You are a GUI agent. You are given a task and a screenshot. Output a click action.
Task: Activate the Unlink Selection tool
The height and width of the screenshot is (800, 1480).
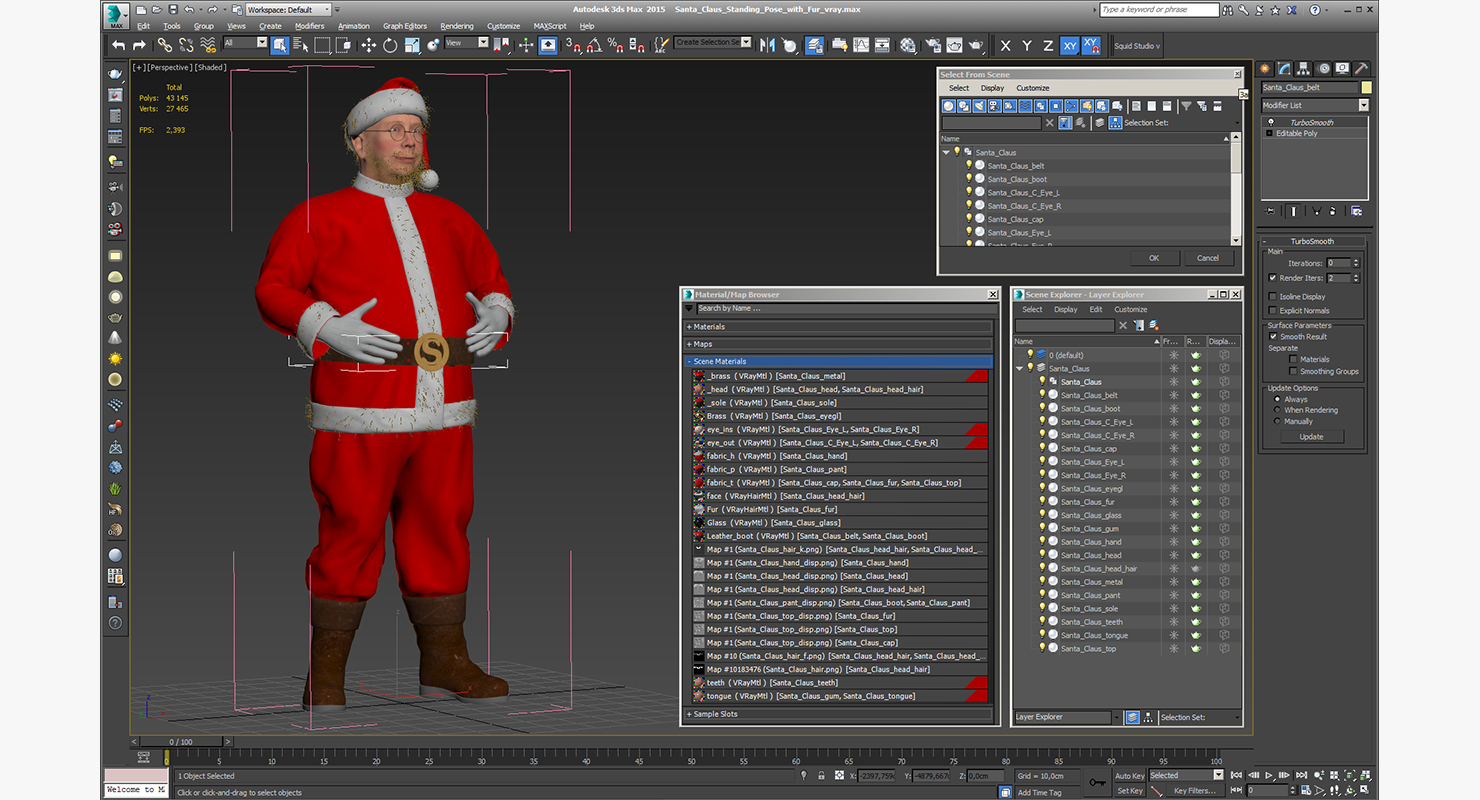pos(186,45)
